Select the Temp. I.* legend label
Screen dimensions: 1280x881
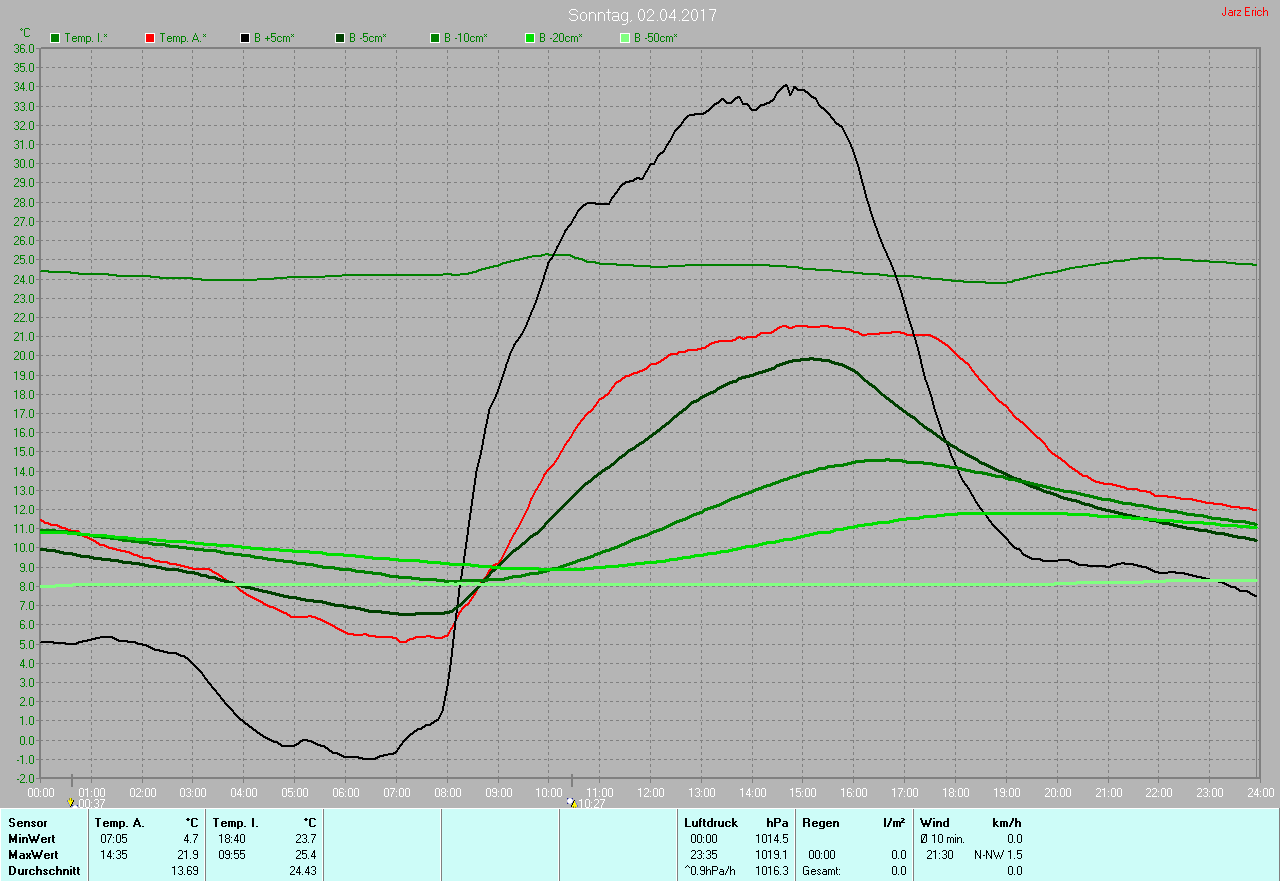[86, 38]
